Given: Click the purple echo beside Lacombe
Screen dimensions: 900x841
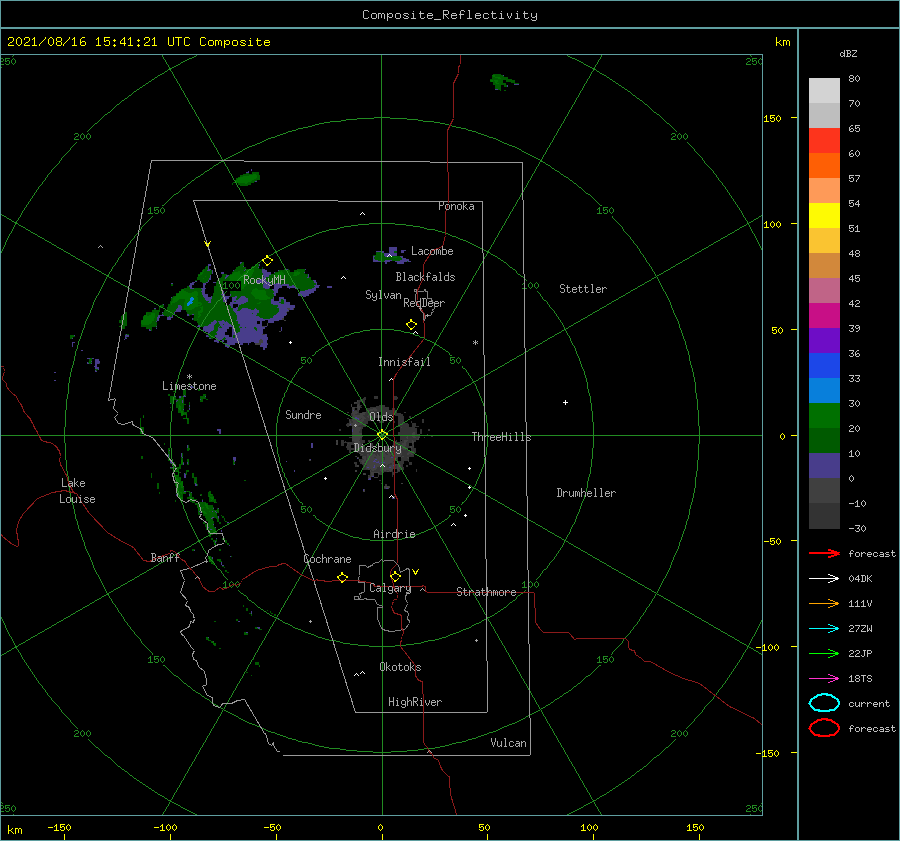Looking at the screenshot, I should click(x=389, y=256).
